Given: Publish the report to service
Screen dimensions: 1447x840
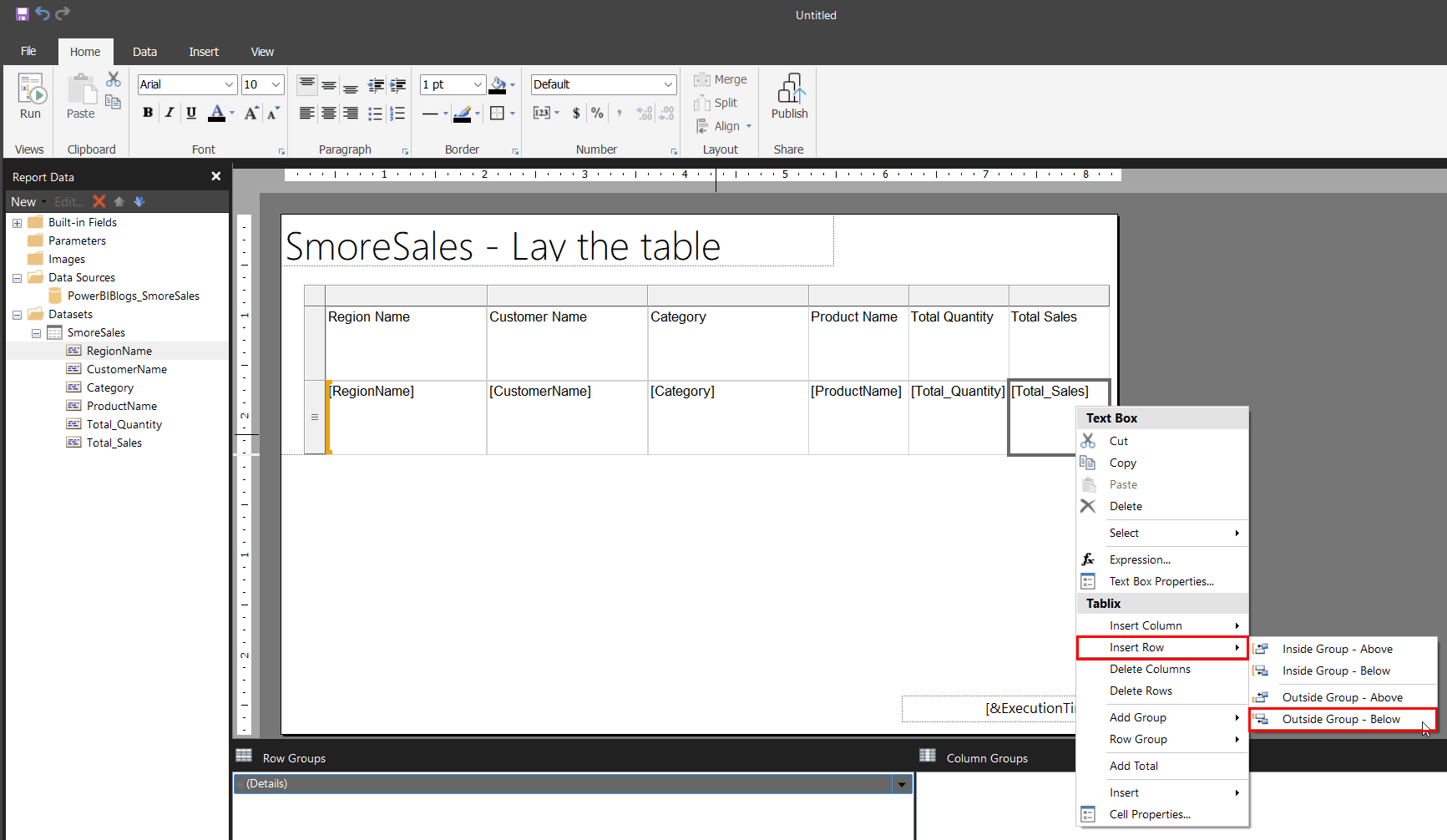Looking at the screenshot, I should pyautogui.click(x=789, y=96).
